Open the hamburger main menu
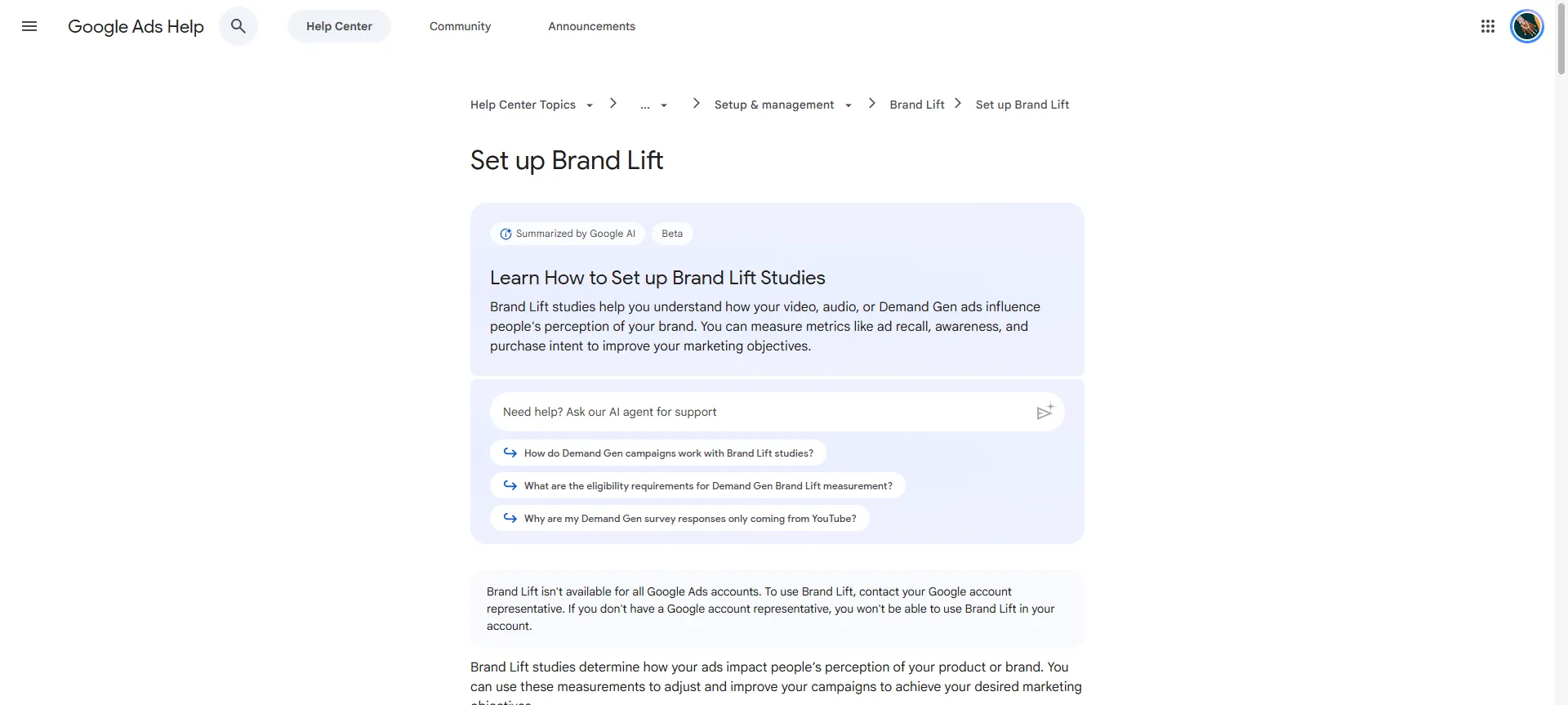The width and height of the screenshot is (1568, 705). (x=29, y=26)
